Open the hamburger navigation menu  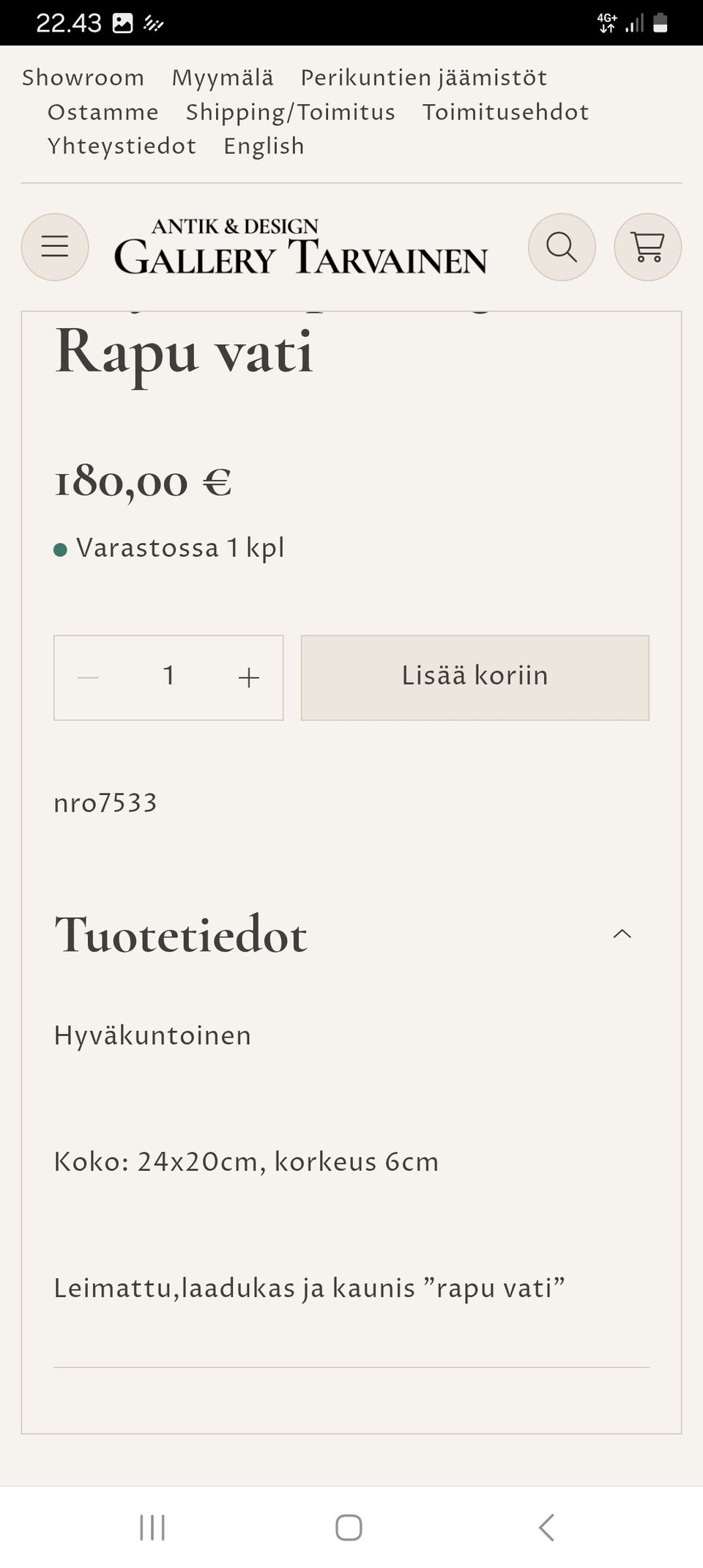tap(55, 247)
